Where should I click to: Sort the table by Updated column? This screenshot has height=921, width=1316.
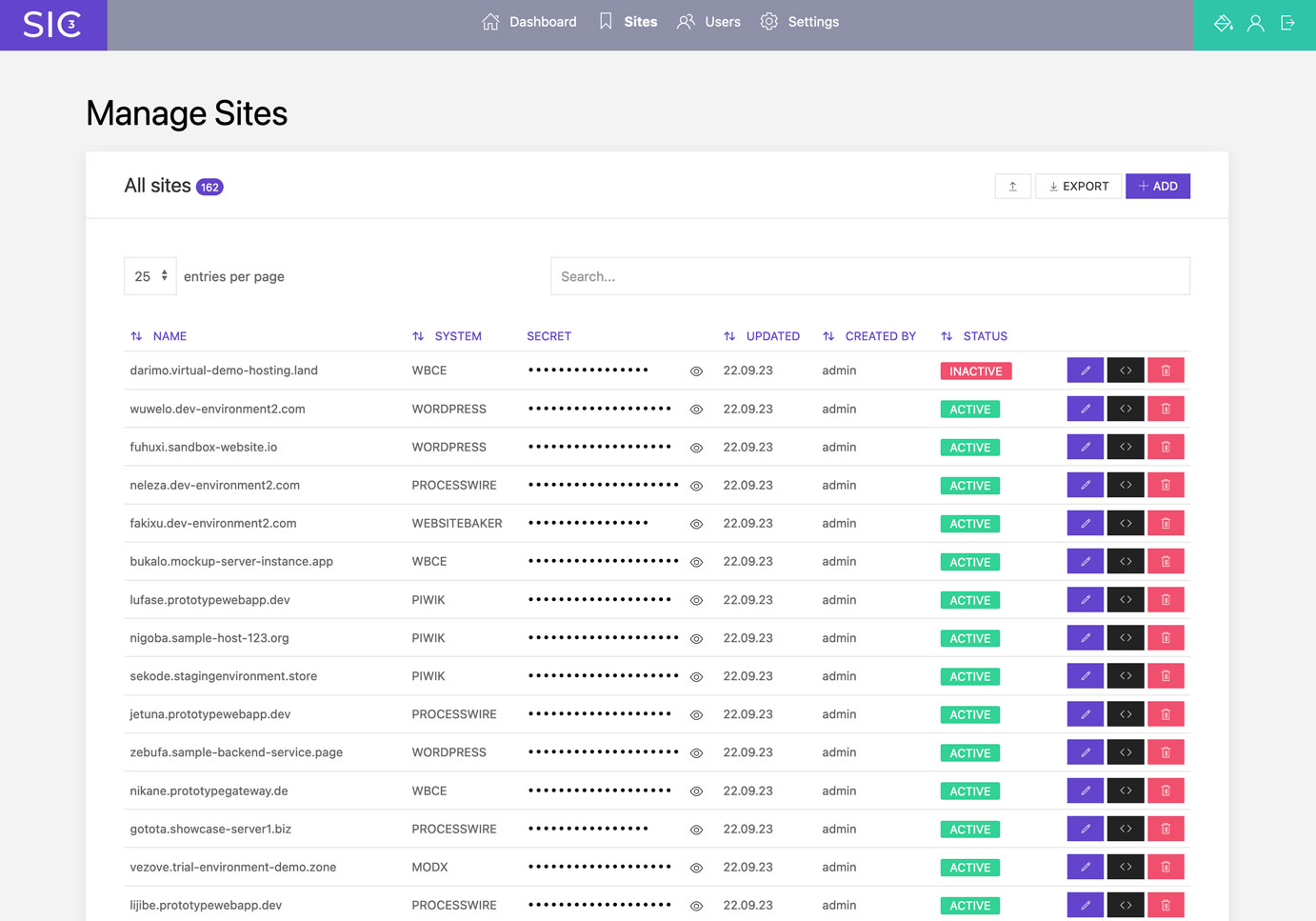(x=762, y=336)
